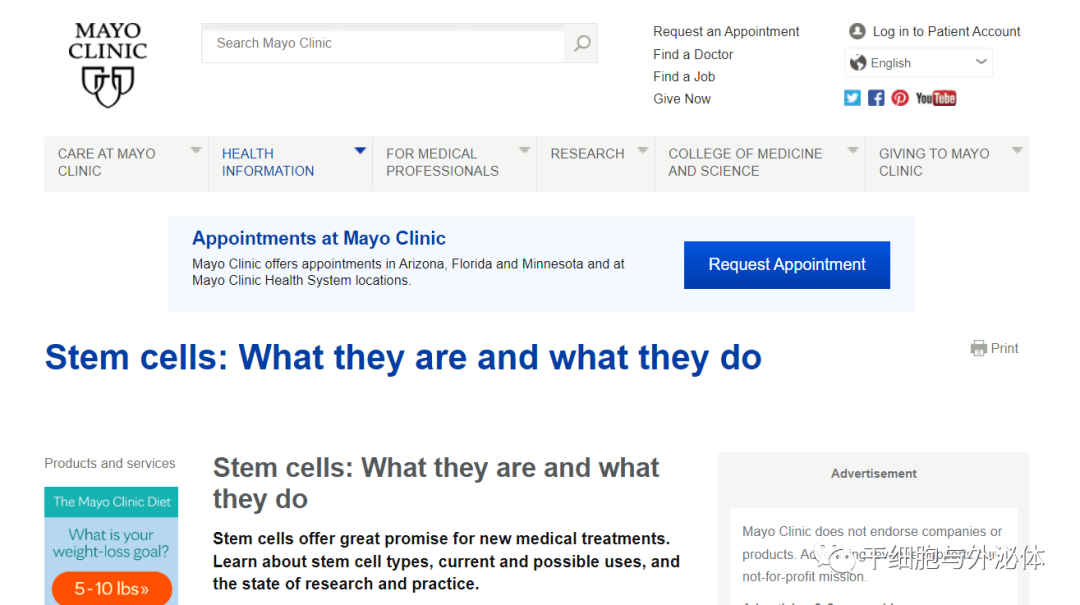
Task: Open Mayo Clinic's YouTube channel
Action: pos(935,98)
